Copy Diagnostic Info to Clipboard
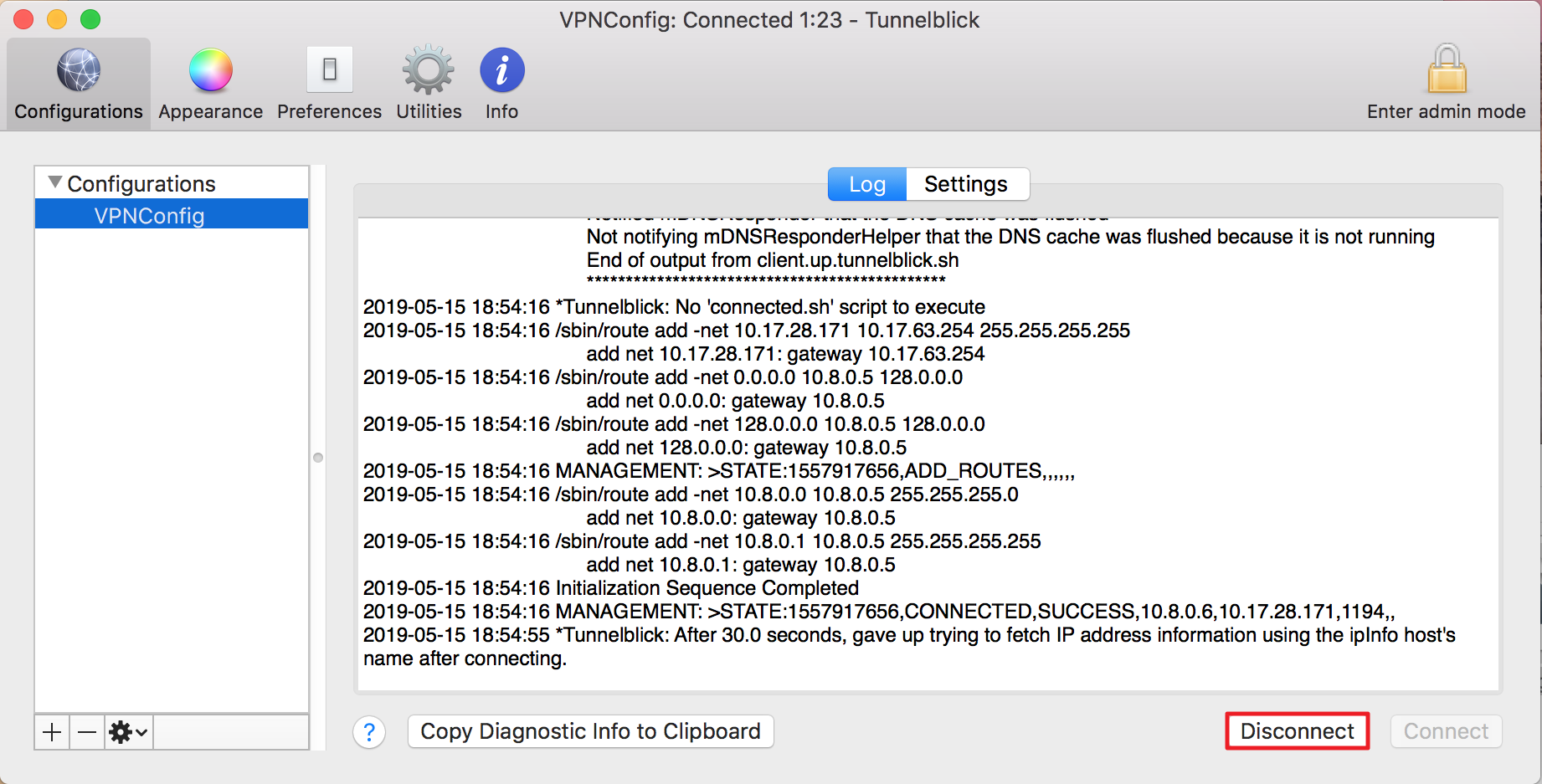 click(590, 730)
